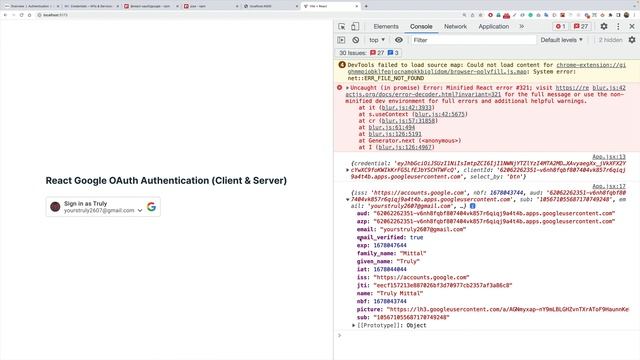Open the blur.js:57:31858 stack link
640x360 pixels.
click(408, 121)
